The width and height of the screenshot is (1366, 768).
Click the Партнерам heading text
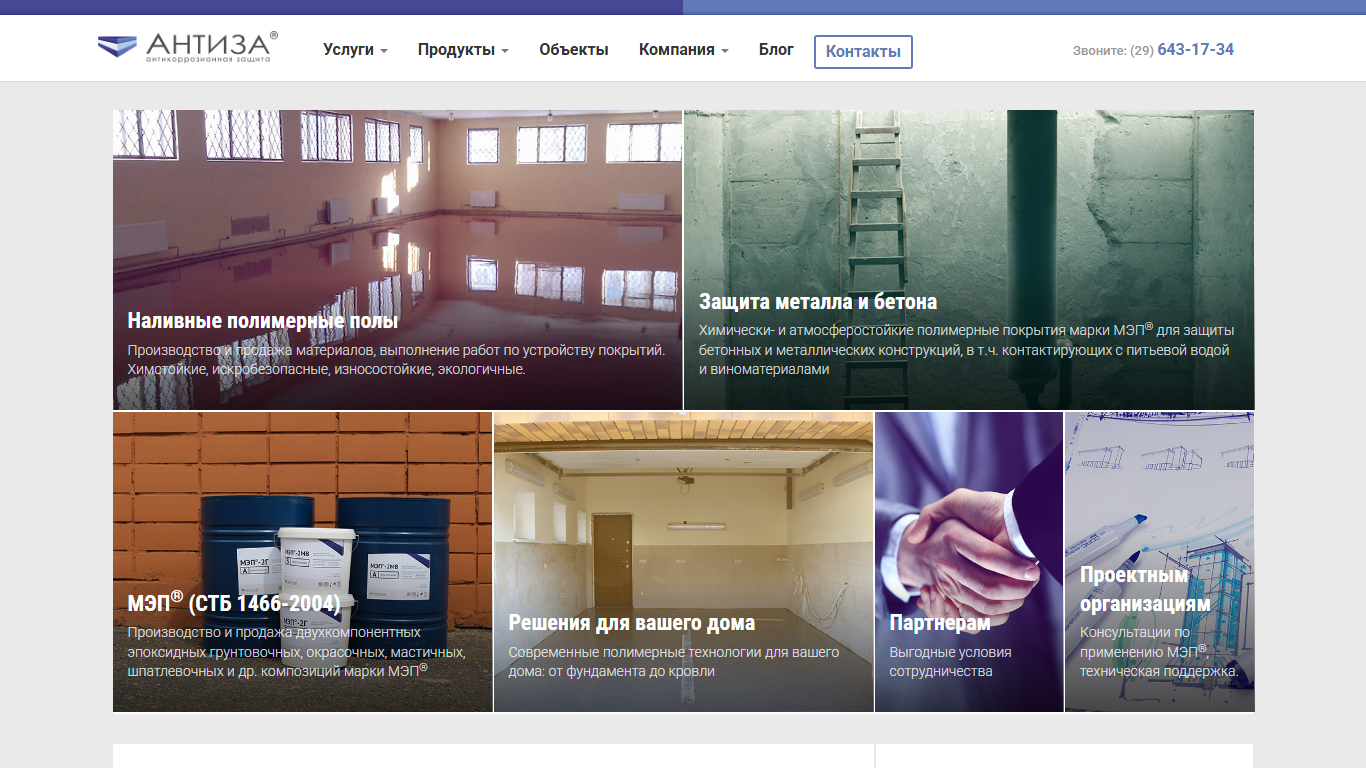(940, 623)
